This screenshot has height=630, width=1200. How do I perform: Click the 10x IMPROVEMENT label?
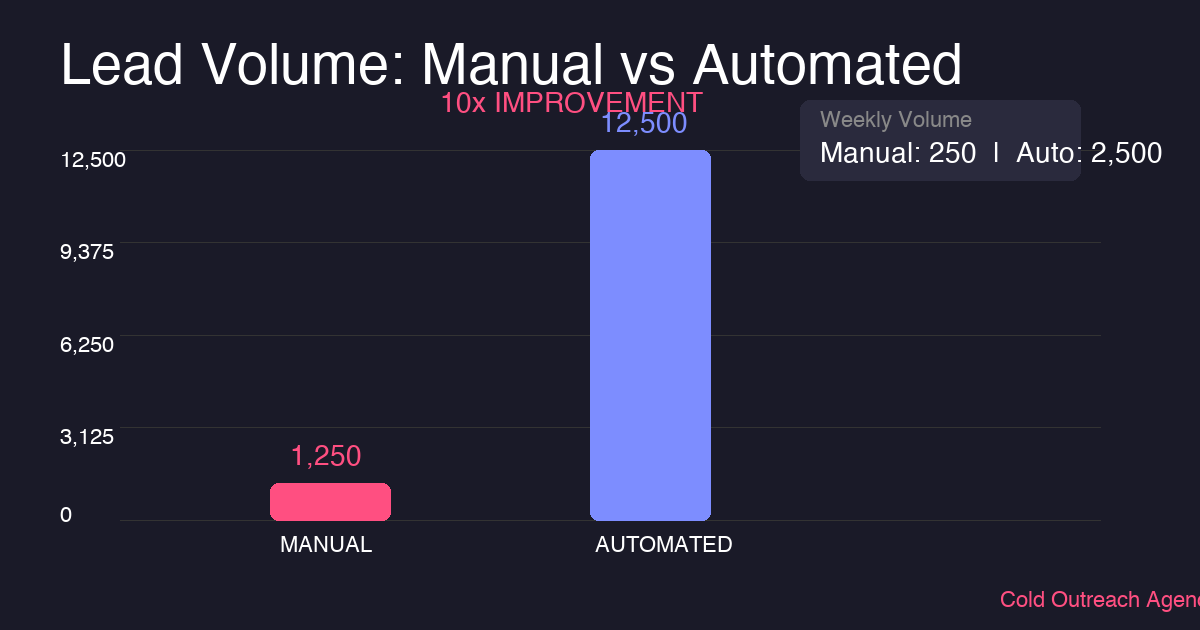pyautogui.click(x=571, y=103)
